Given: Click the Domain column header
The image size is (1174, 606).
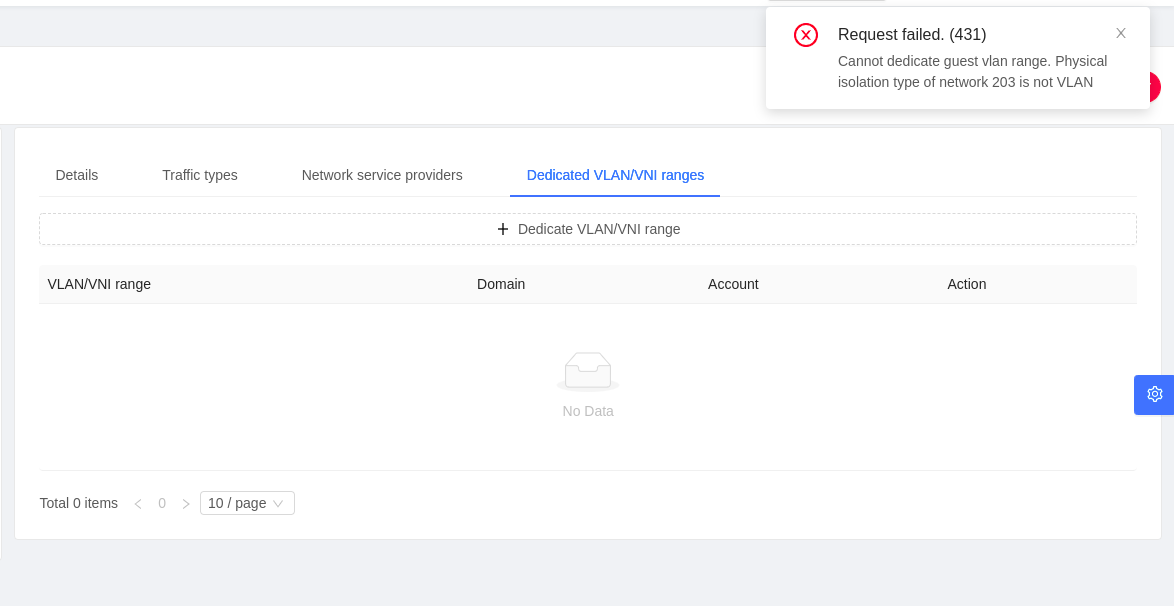Looking at the screenshot, I should pos(501,284).
